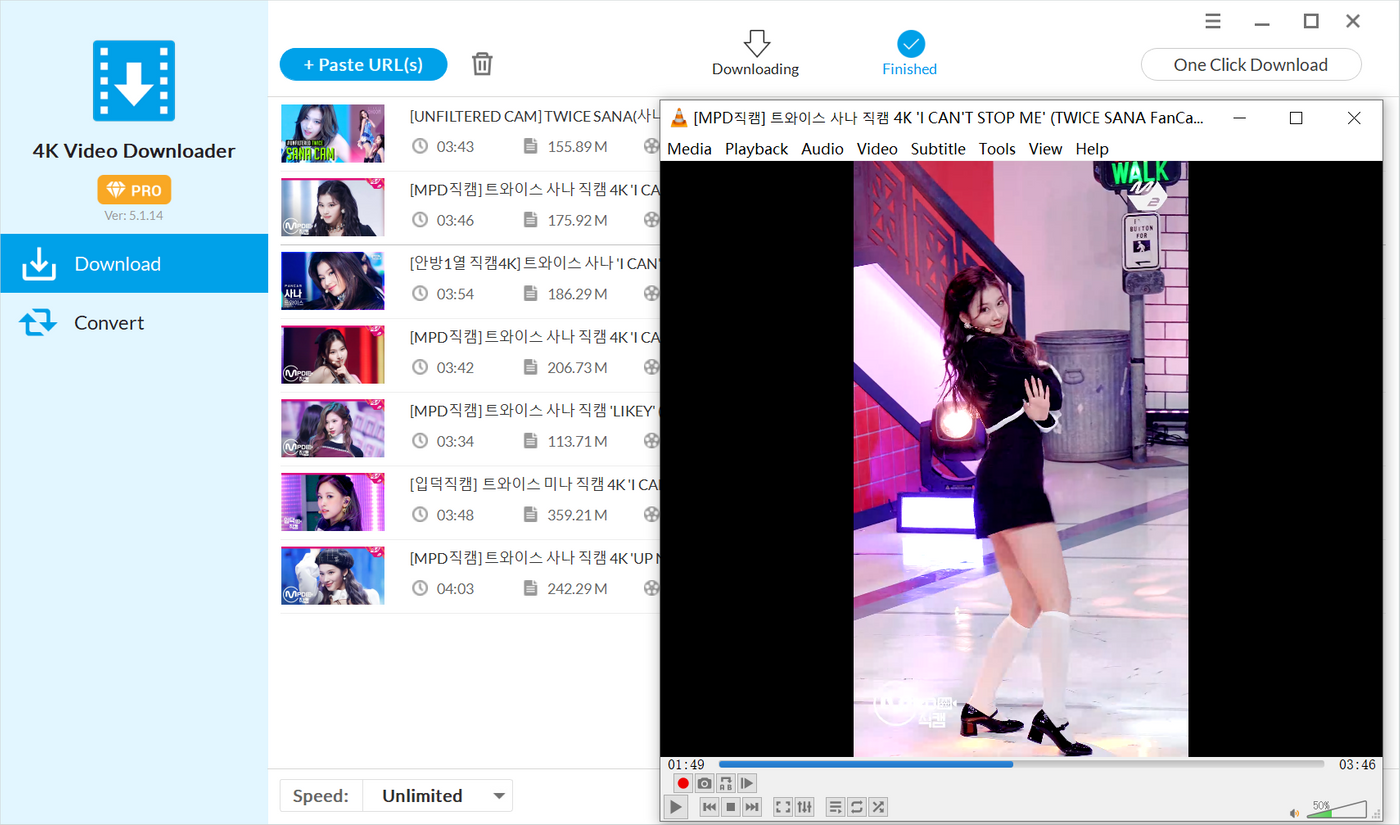Click the 155.89 M file size

578,147
